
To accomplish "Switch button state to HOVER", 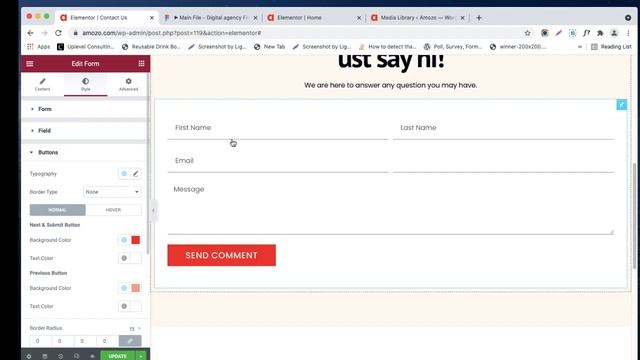I will (x=113, y=210).
